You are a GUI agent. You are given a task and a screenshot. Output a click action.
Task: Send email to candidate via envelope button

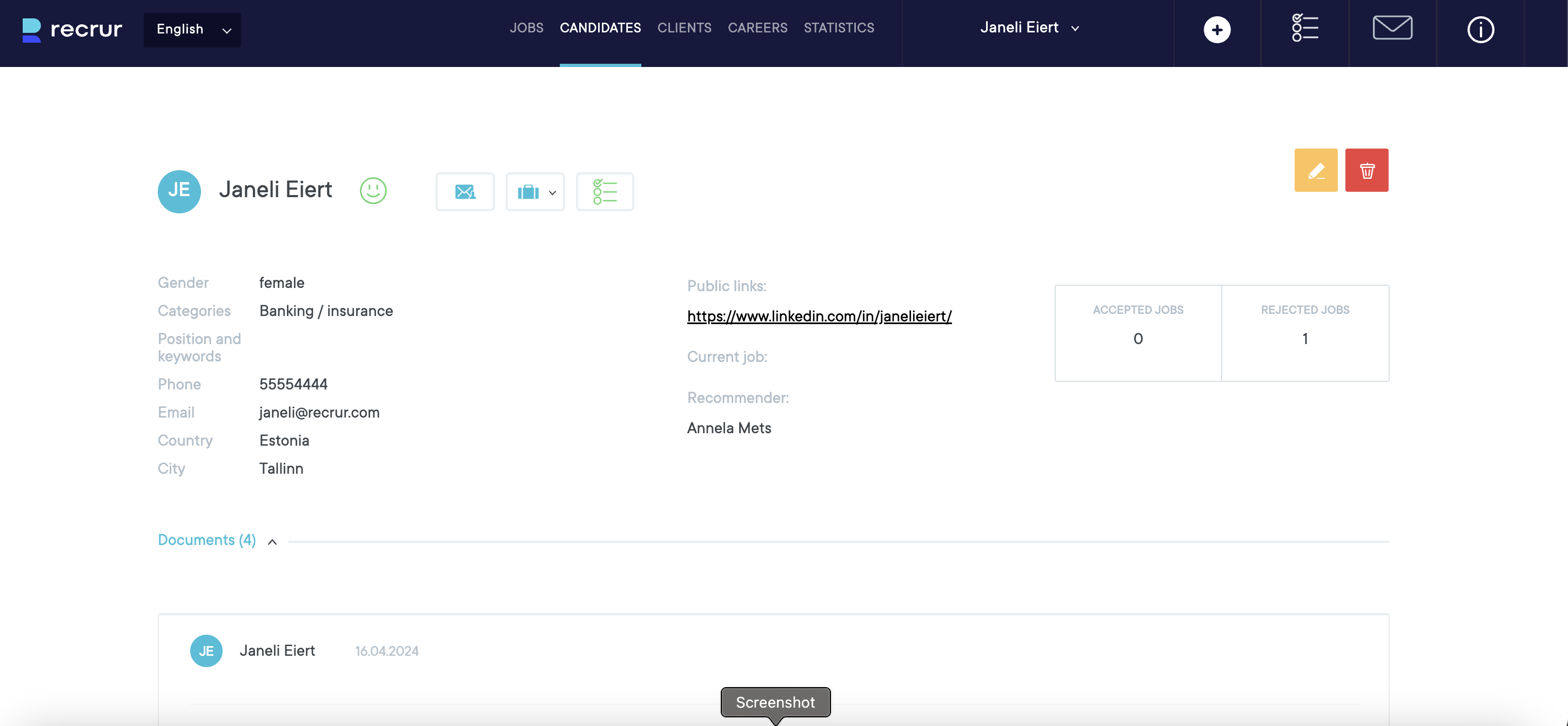click(465, 192)
